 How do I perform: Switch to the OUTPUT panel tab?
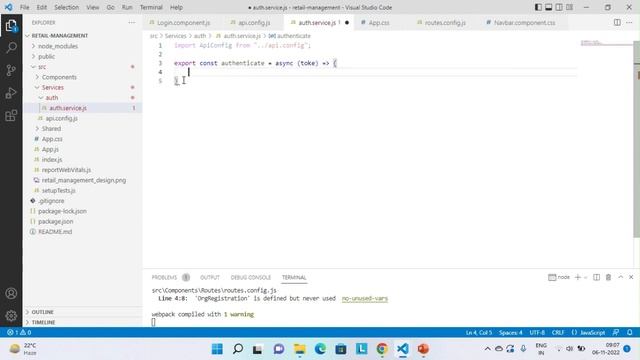pos(210,278)
